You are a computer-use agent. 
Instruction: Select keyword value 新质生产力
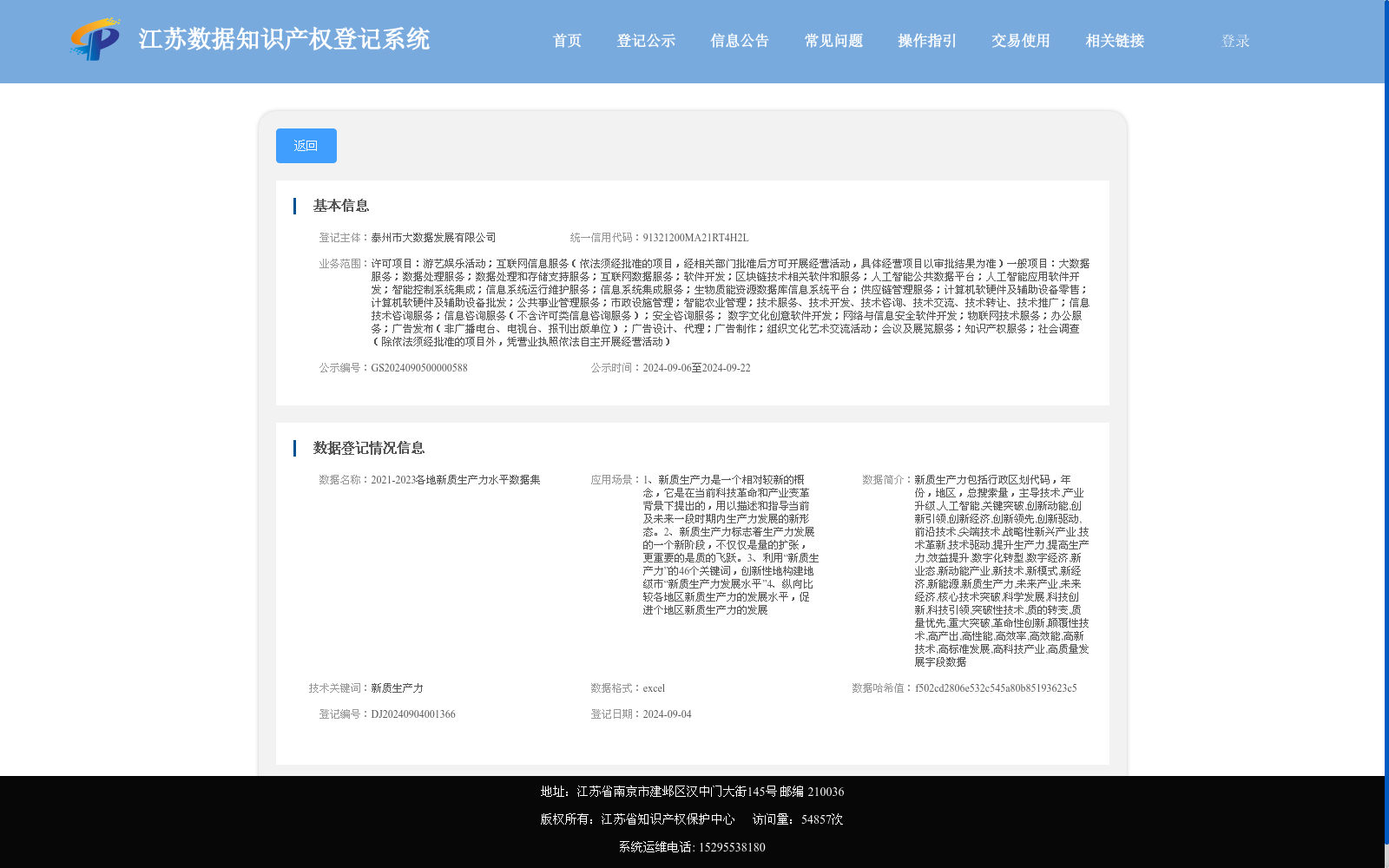click(397, 688)
